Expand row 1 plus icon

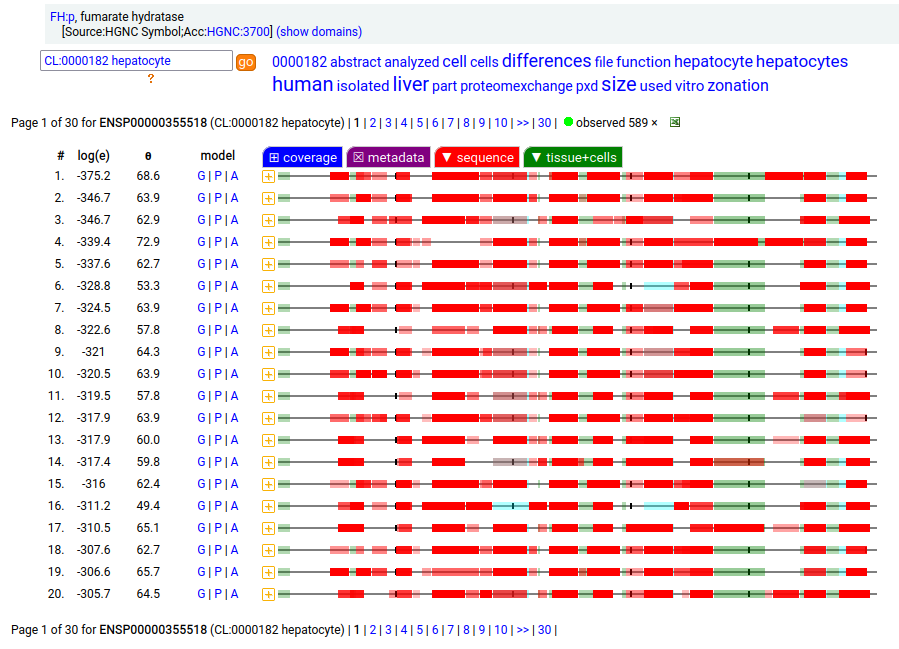click(x=268, y=177)
